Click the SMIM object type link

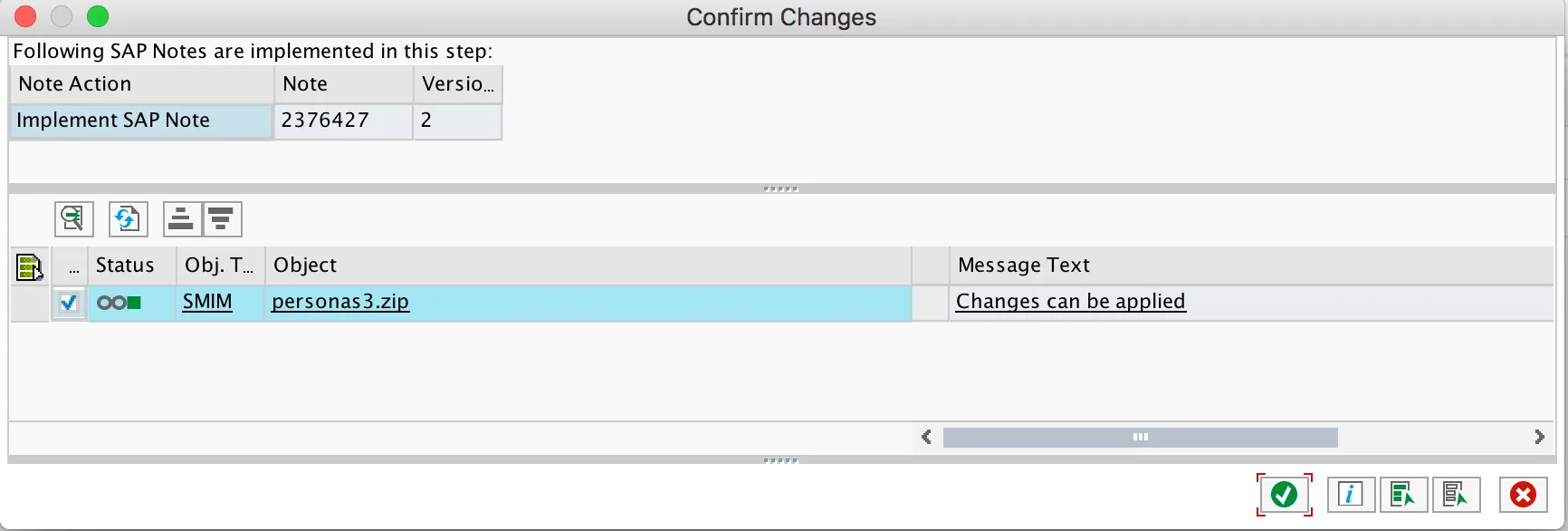coord(207,302)
